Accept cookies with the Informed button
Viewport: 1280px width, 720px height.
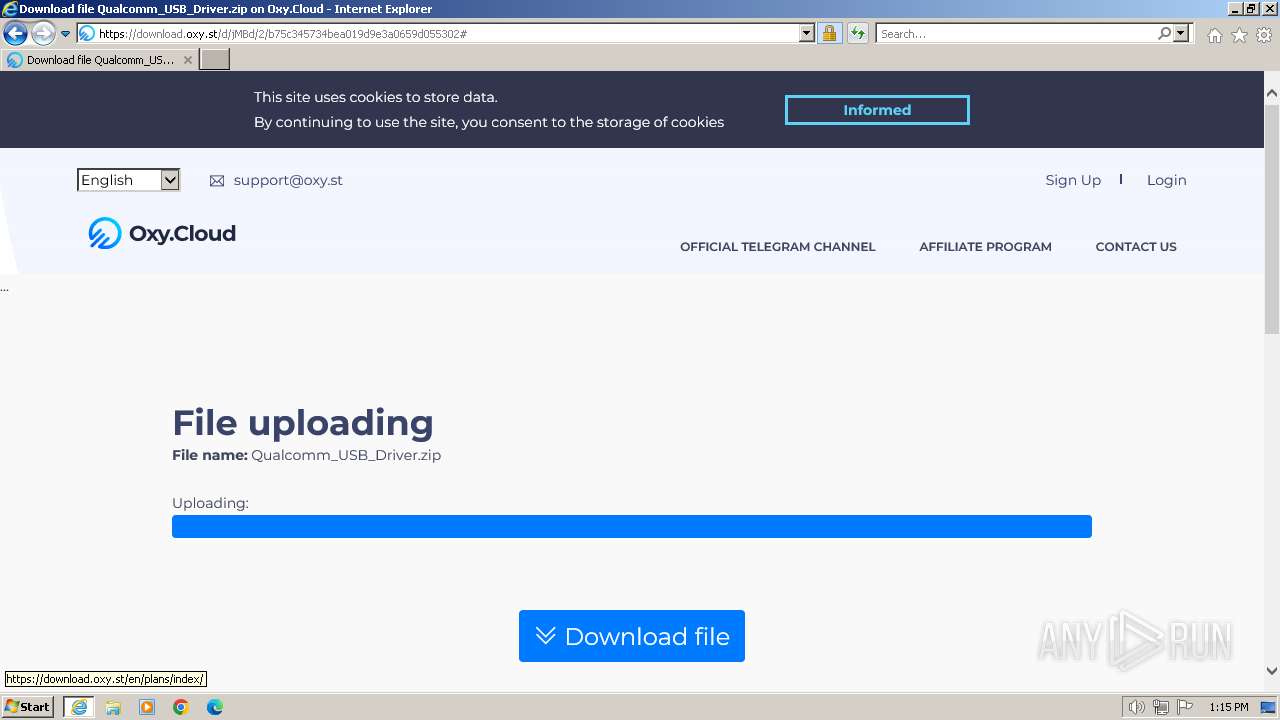(x=877, y=110)
